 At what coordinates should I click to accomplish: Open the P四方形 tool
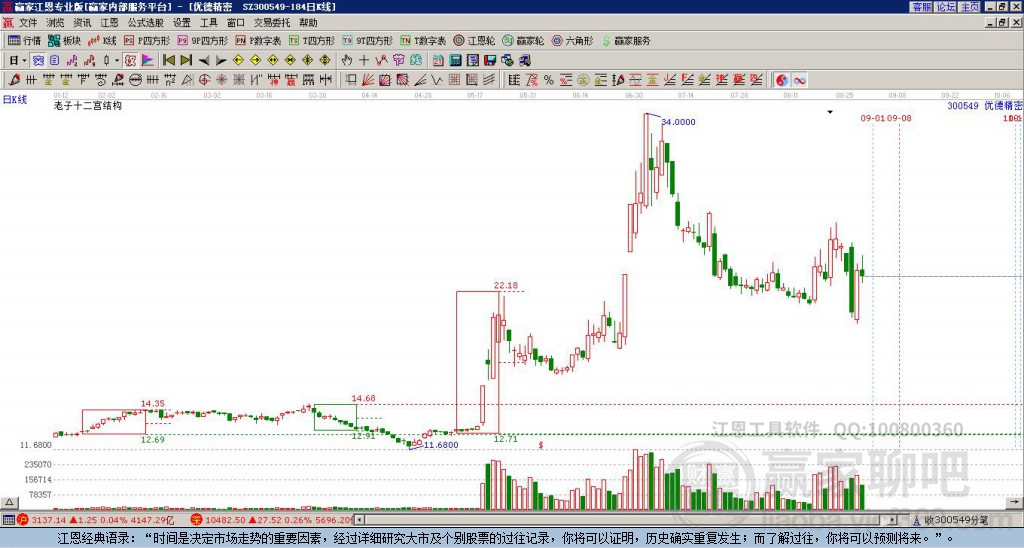pos(147,40)
